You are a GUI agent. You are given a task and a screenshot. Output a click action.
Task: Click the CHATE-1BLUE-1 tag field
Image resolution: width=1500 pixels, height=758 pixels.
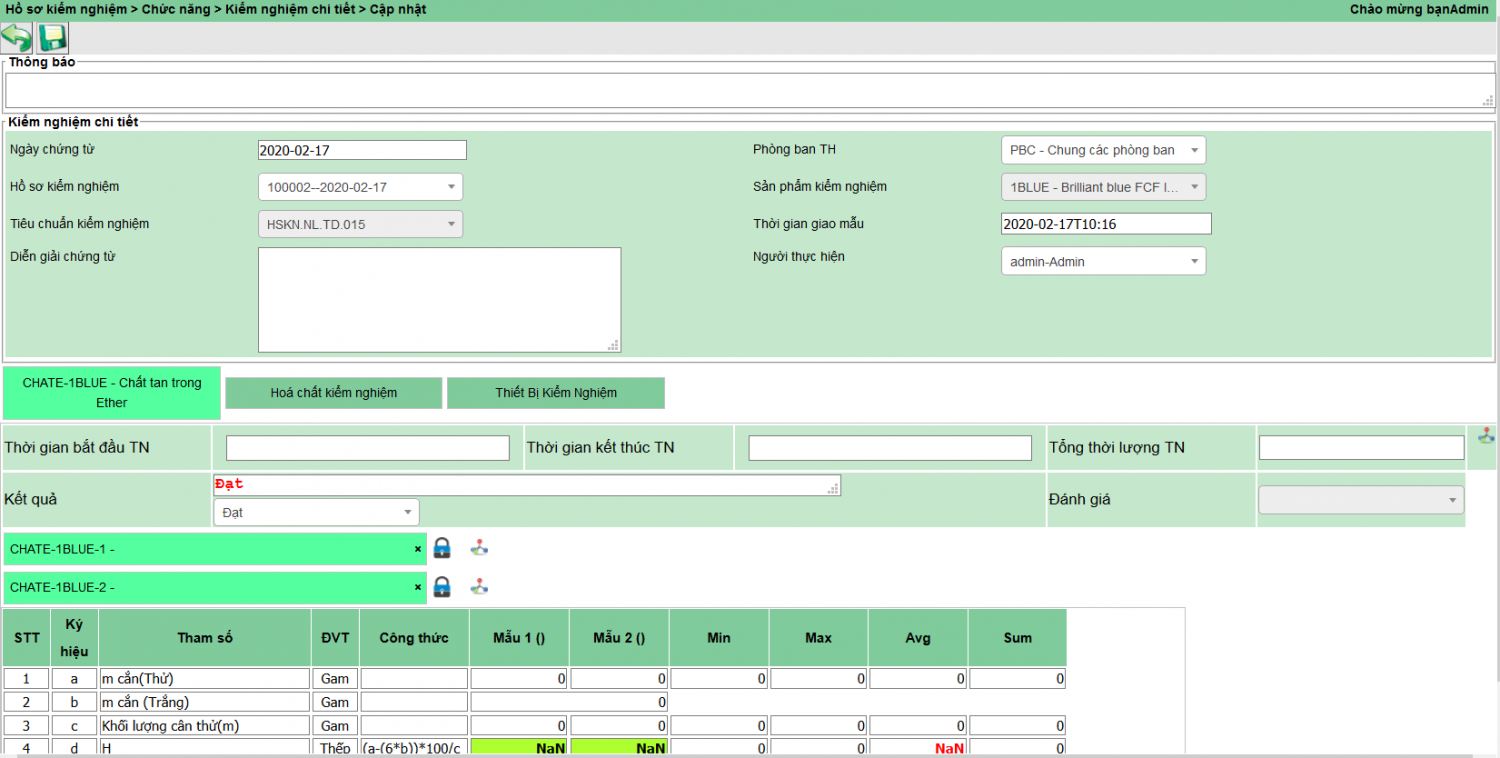coord(215,549)
